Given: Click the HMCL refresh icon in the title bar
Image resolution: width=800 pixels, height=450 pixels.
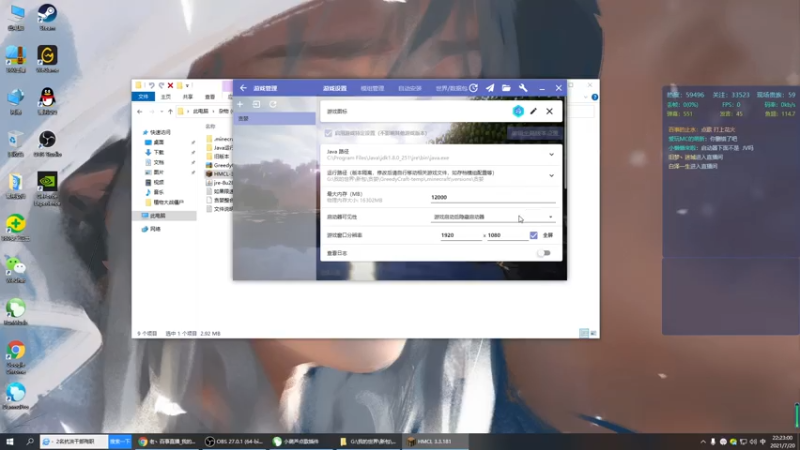Looking at the screenshot, I should tap(473, 88).
